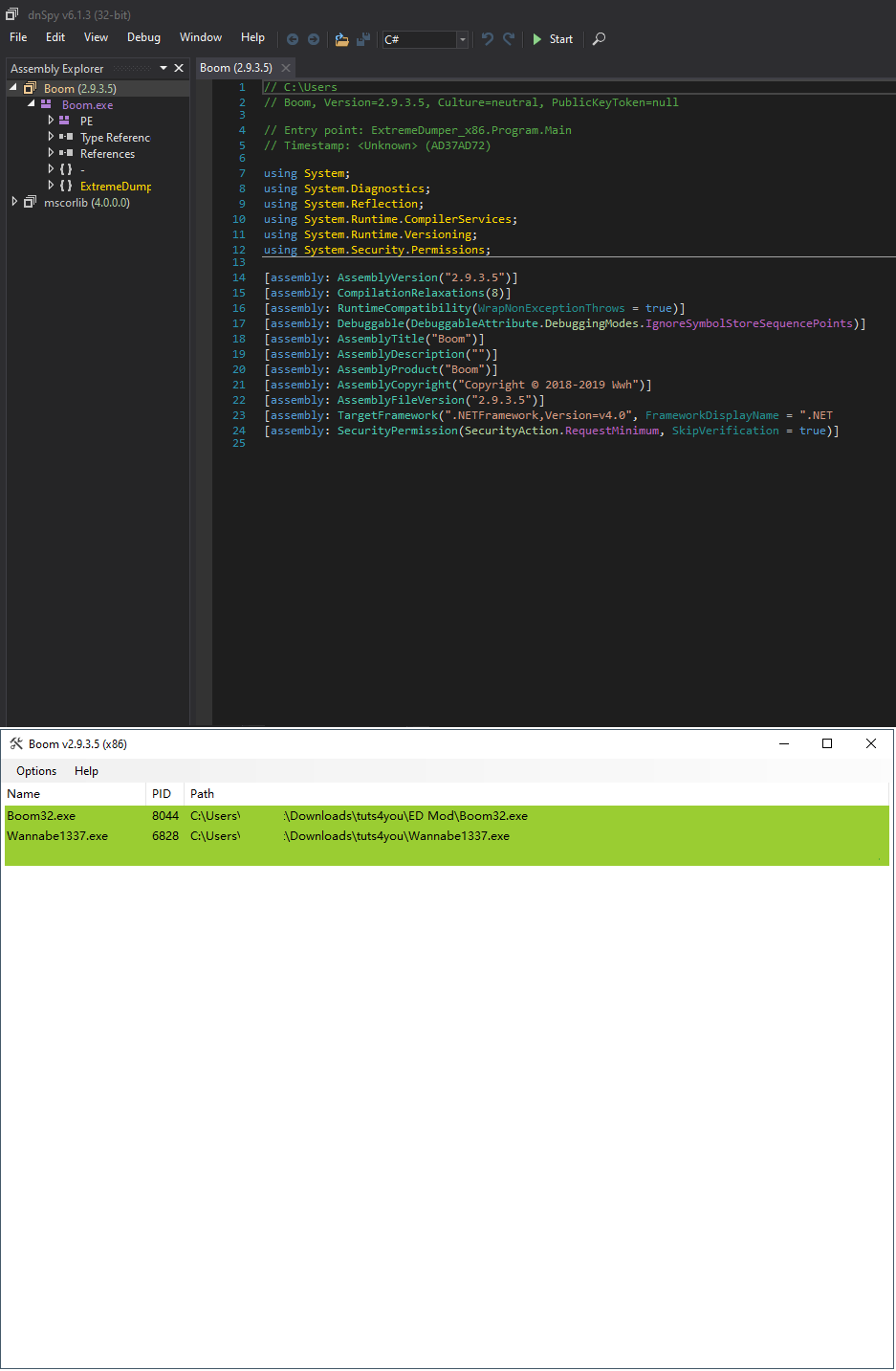Open the dnSpy Edit menu

click(55, 37)
